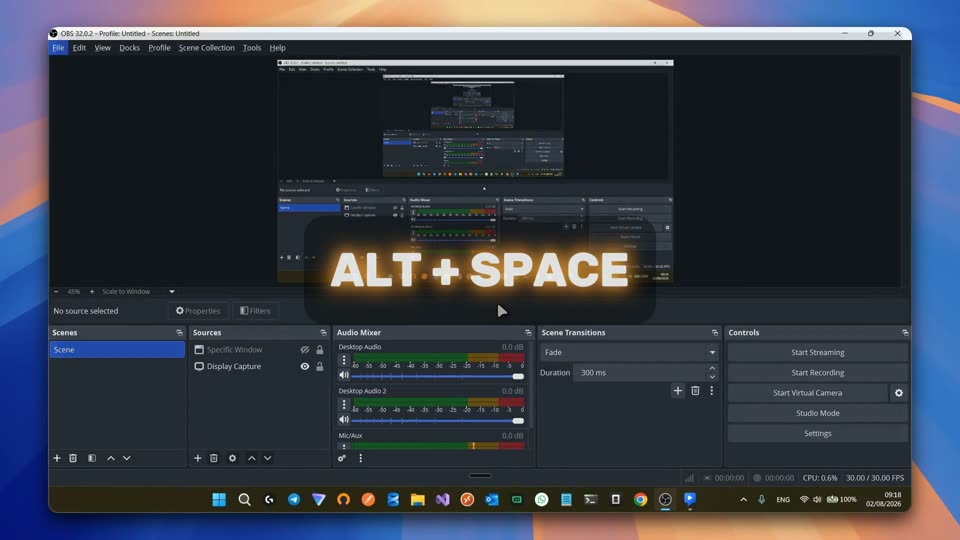Screen dimensions: 960x540
Task: Open source Properties button
Action: click(198, 311)
